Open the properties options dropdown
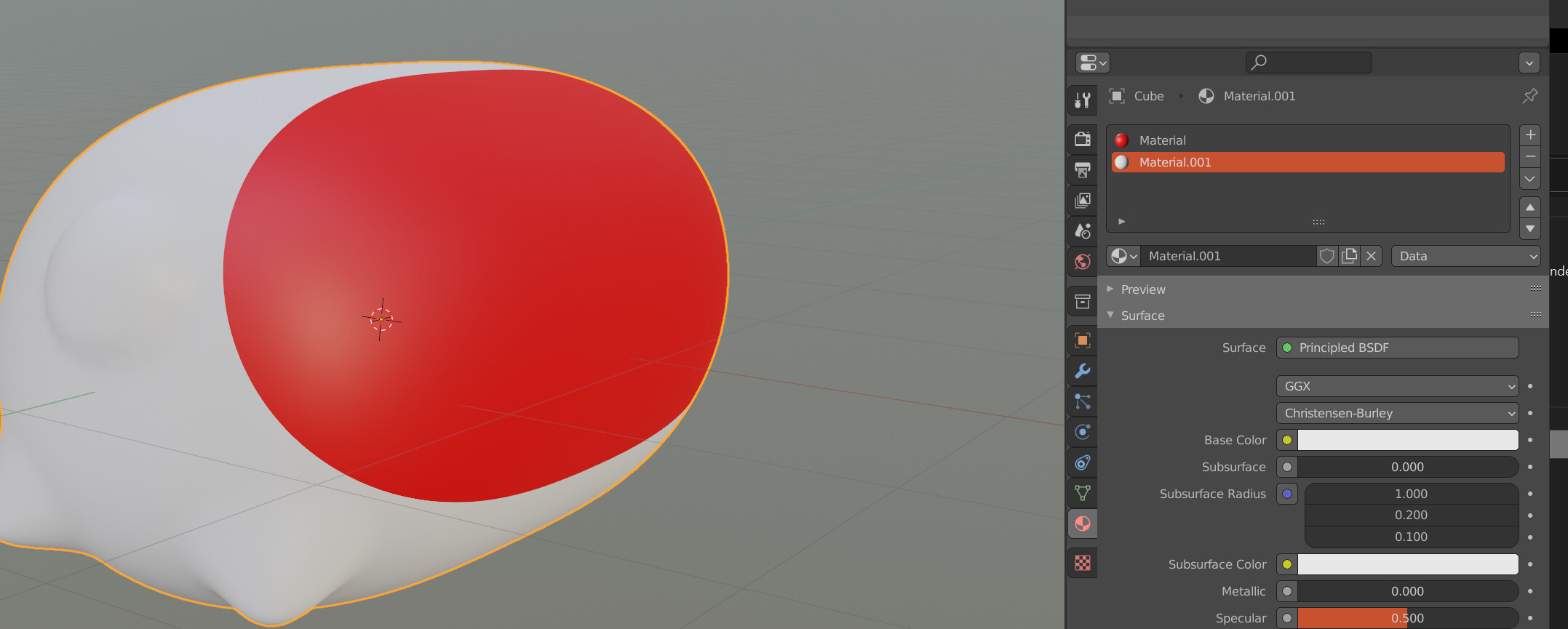1568x629 pixels. pos(1529,63)
